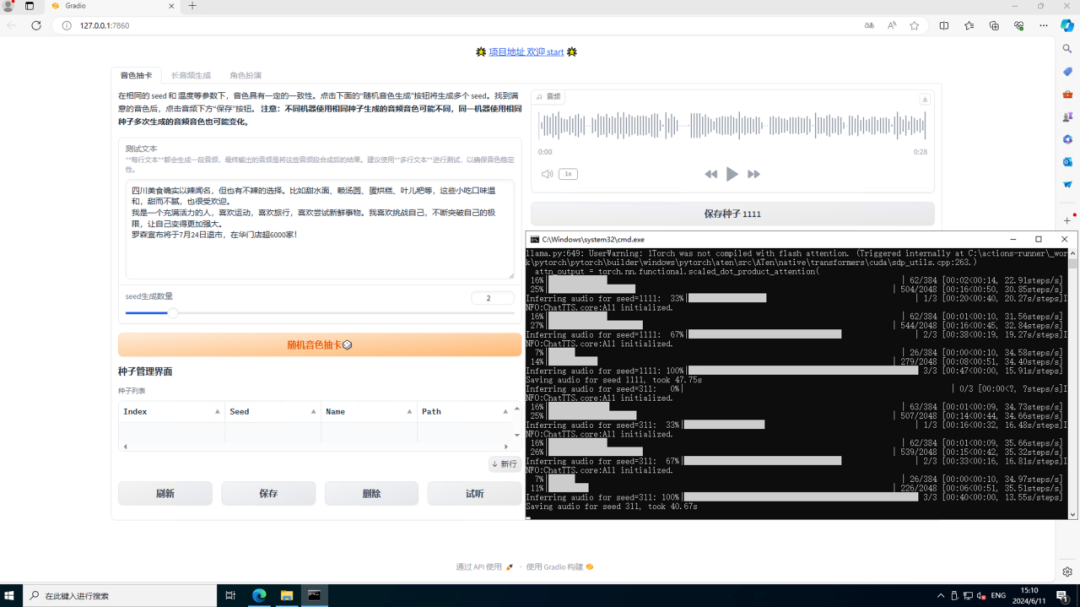1080x607 pixels.
Task: Select the 音色抽卡 tab
Action: tap(136, 75)
